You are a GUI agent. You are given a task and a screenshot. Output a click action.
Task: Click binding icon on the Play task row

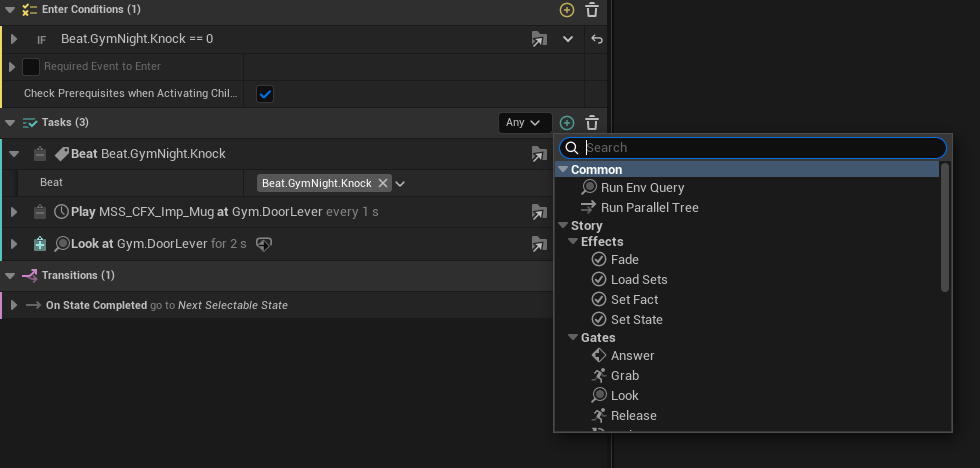point(539,212)
